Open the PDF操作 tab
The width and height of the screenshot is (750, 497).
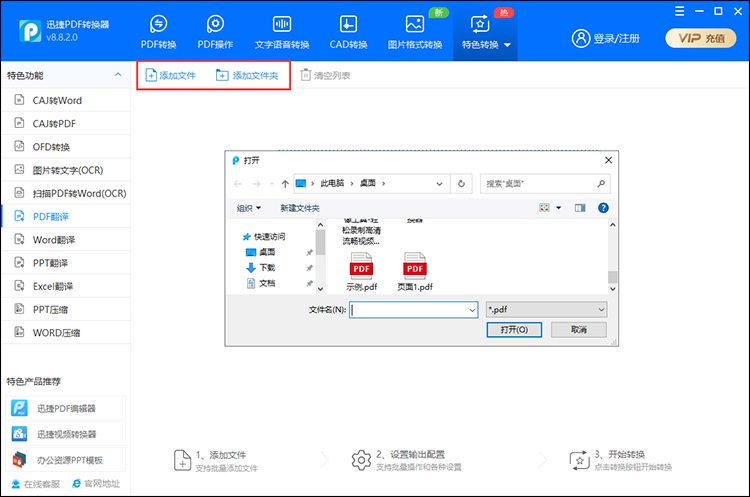215,32
